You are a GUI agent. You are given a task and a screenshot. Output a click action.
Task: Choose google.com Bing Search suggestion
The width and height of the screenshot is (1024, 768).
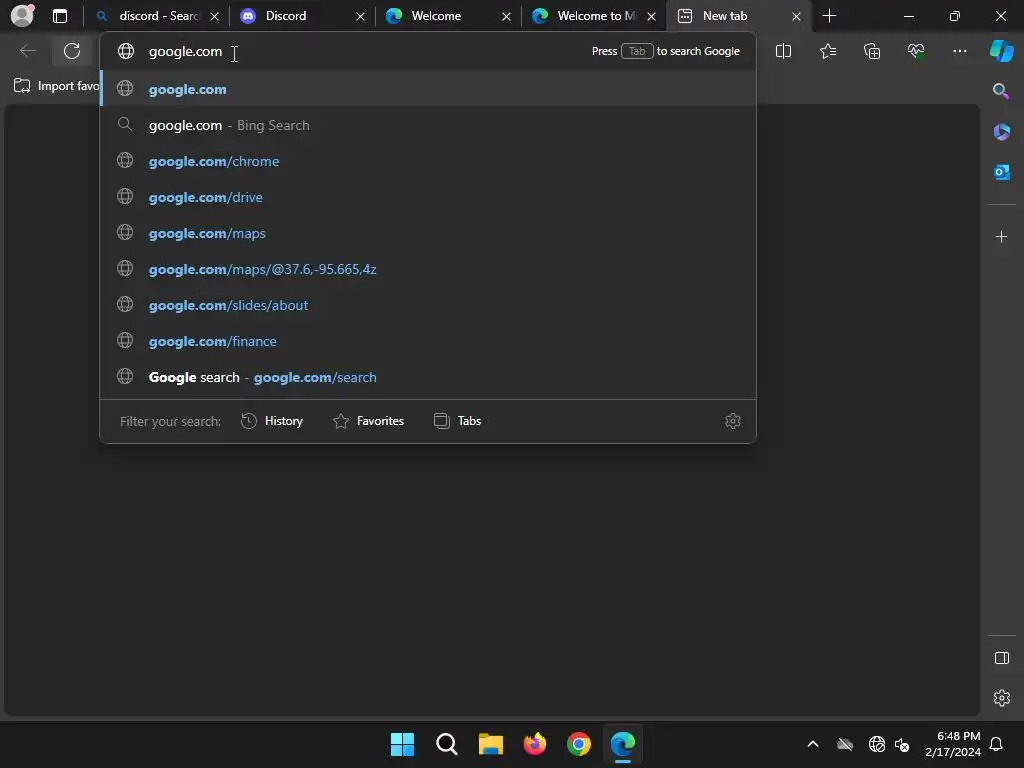pos(428,125)
